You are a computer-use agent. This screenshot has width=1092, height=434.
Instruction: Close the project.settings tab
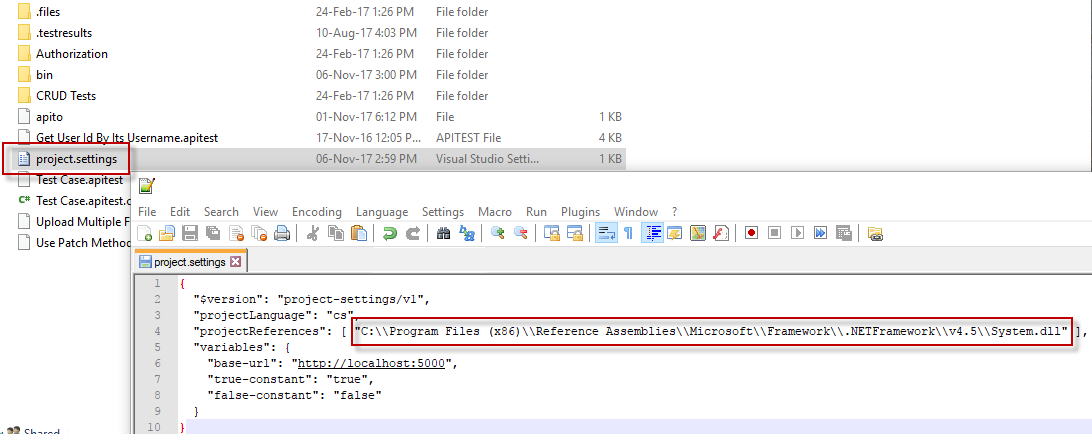(x=236, y=262)
